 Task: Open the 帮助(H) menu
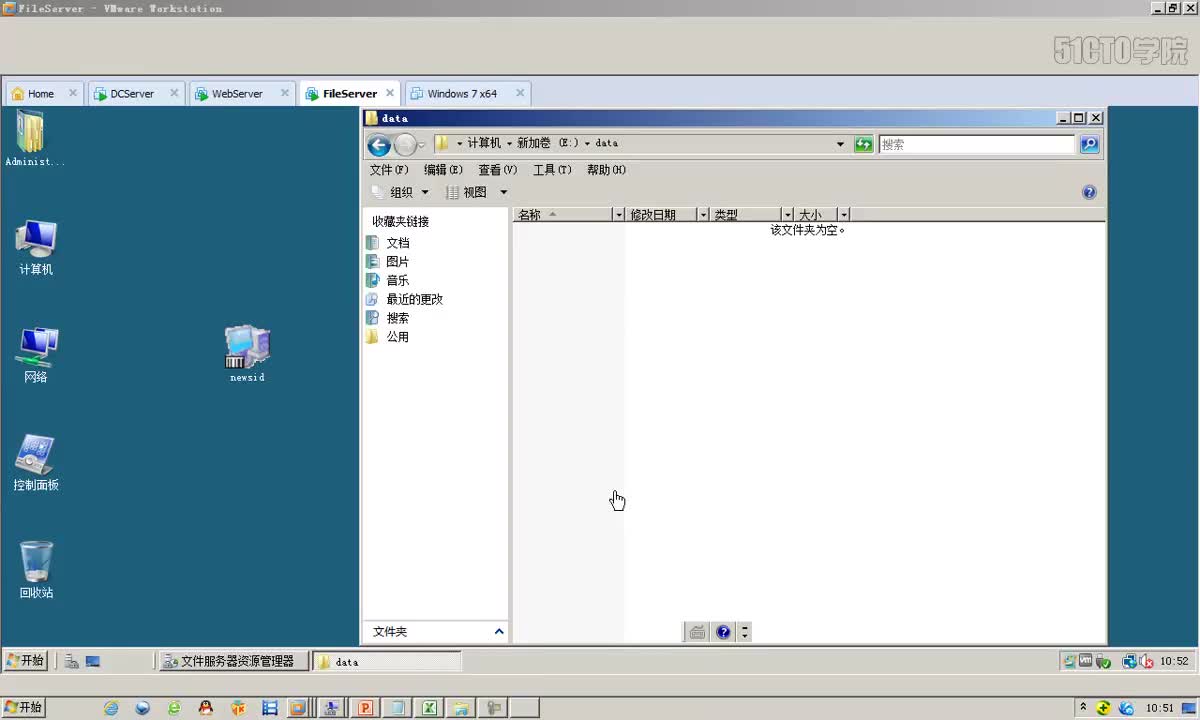(x=606, y=170)
